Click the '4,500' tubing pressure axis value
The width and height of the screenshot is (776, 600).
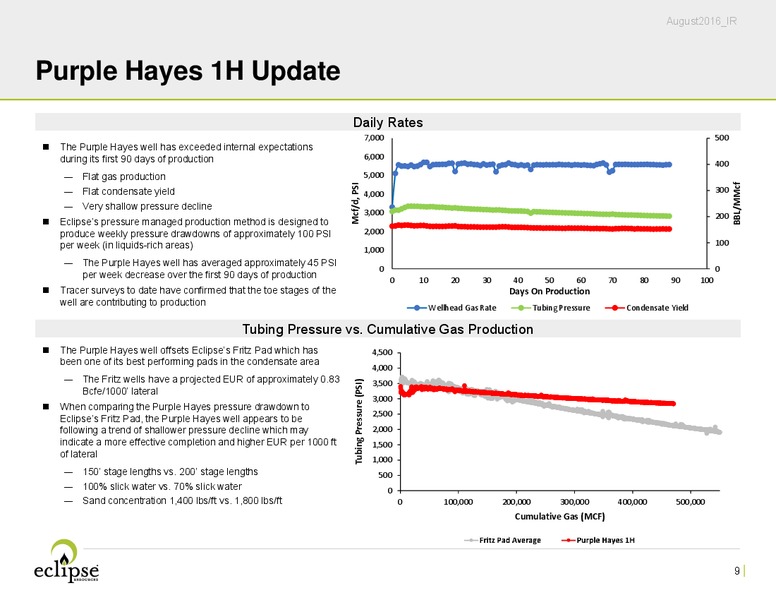pyautogui.click(x=382, y=352)
